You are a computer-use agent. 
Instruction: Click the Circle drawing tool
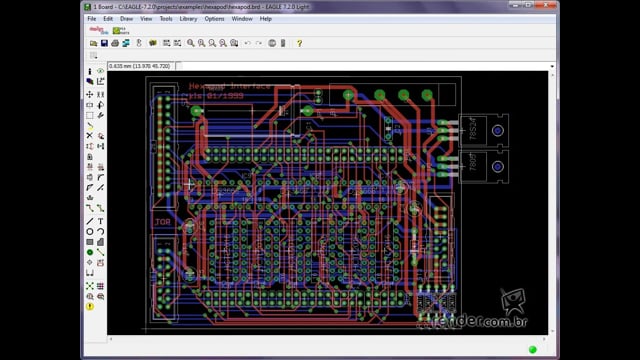coord(90,232)
